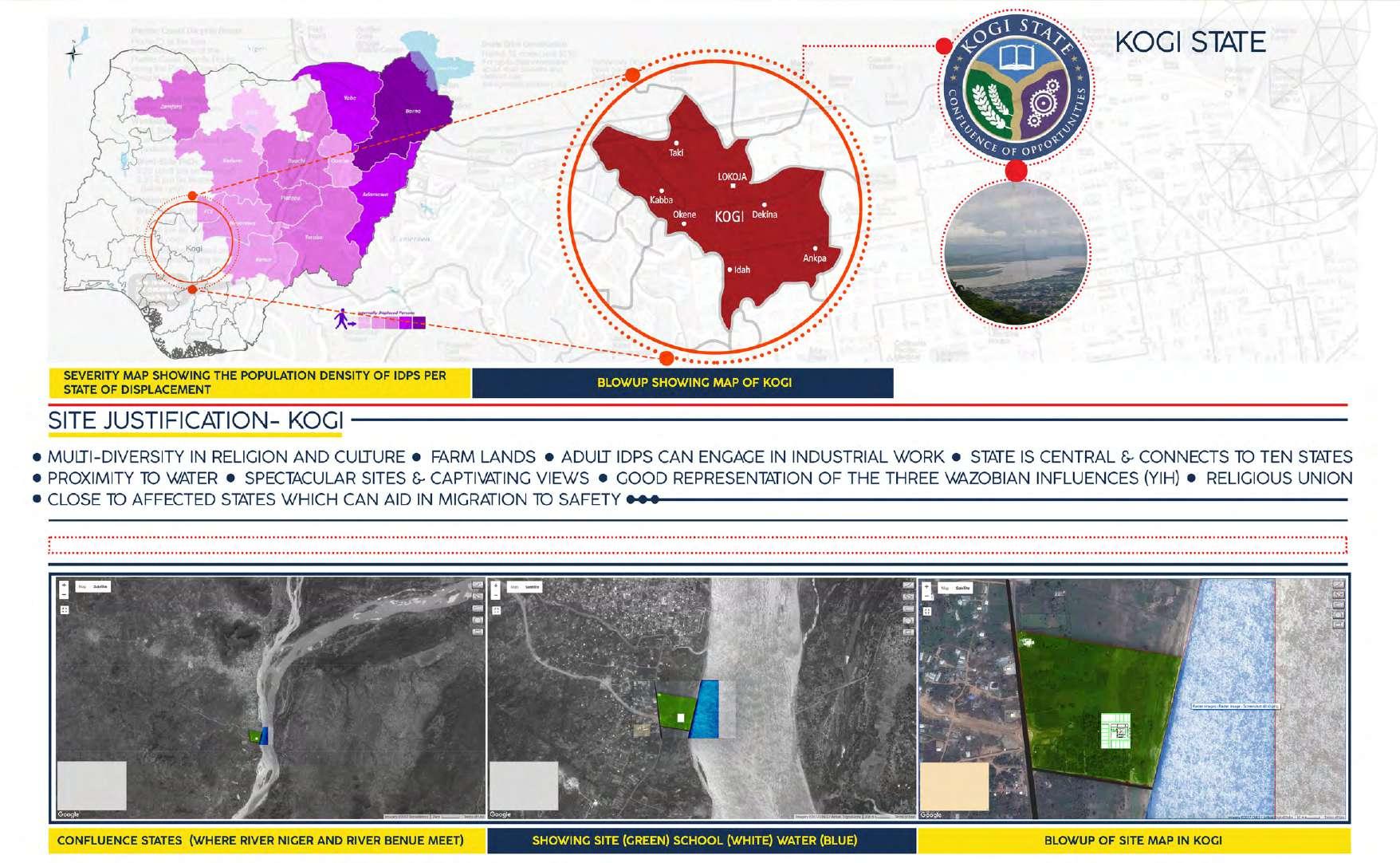
Task: Select the bottom right-edge tool on site blowup map
Action: click(1339, 625)
